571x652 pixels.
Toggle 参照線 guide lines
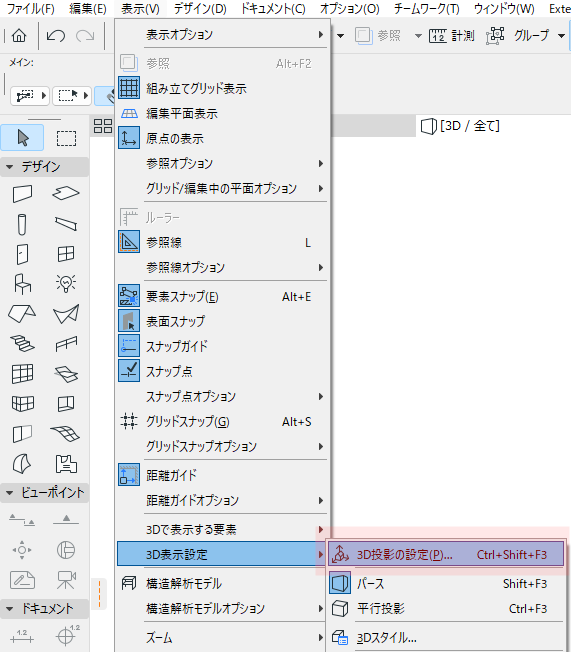point(223,242)
